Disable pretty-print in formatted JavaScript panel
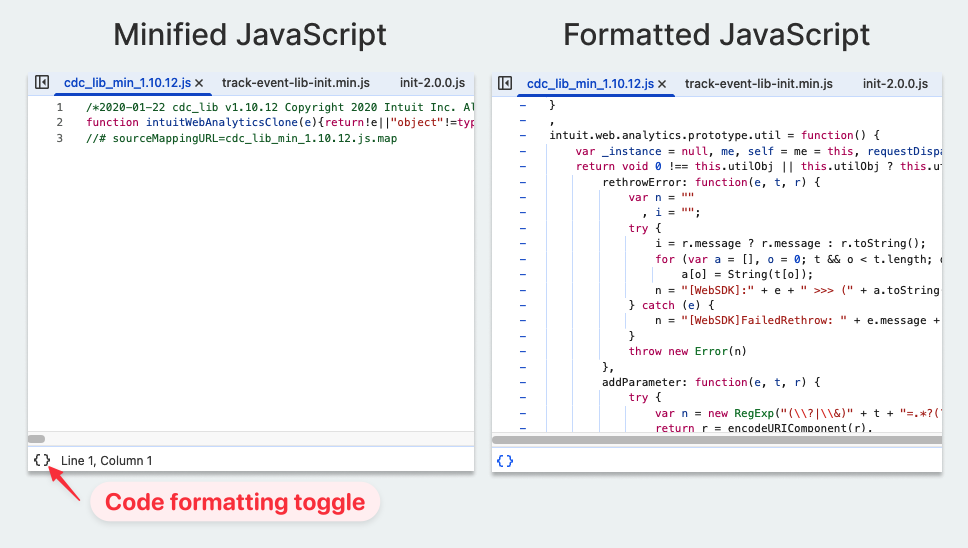 click(x=505, y=461)
